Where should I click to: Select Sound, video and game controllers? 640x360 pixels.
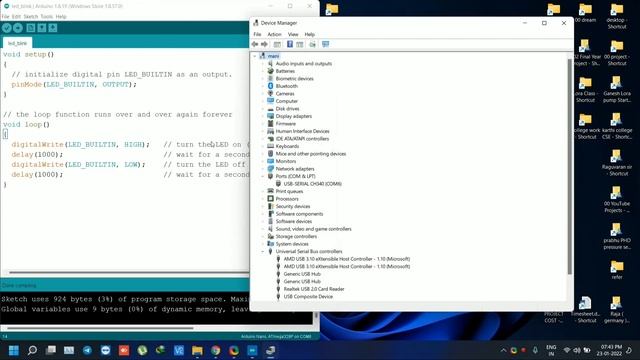313,229
